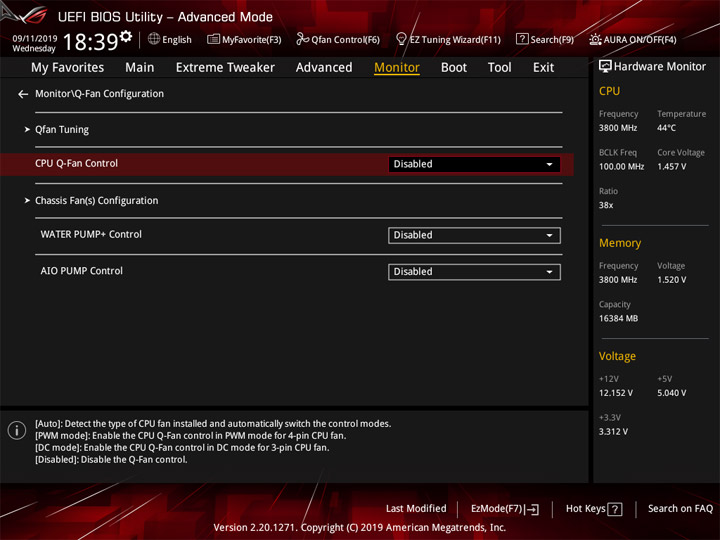Open Qfan Control(F6) fan icon
The width and height of the screenshot is (720, 540).
pos(302,39)
